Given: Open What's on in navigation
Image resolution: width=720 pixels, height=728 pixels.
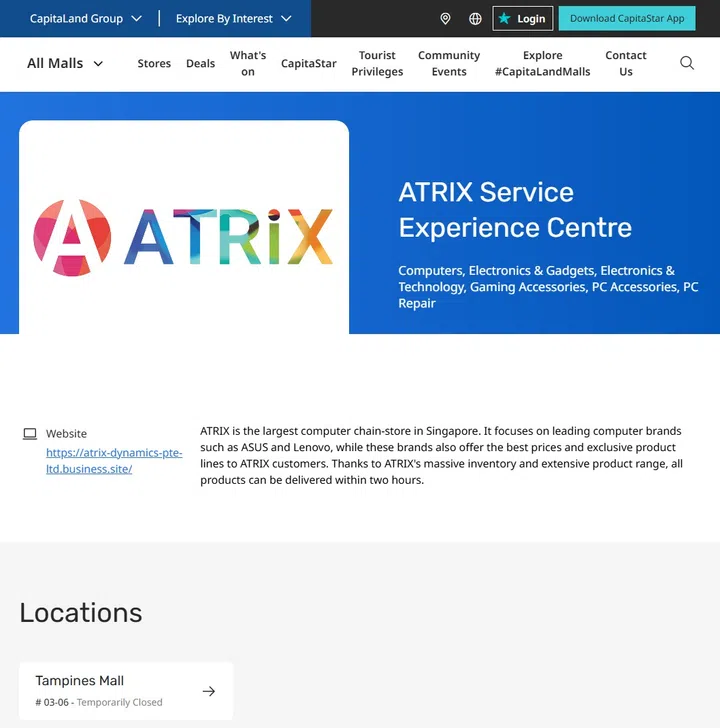Looking at the screenshot, I should tap(248, 63).
